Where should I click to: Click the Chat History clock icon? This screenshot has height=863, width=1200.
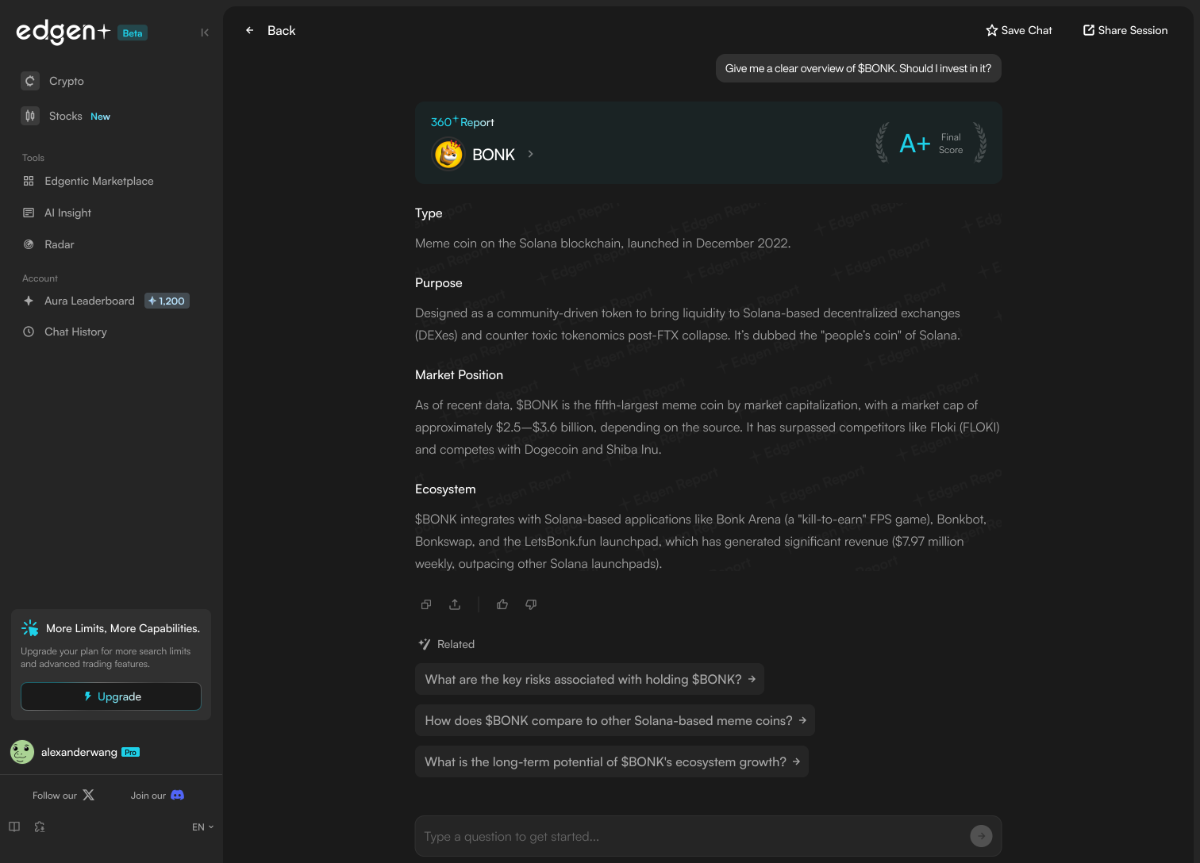tap(29, 332)
